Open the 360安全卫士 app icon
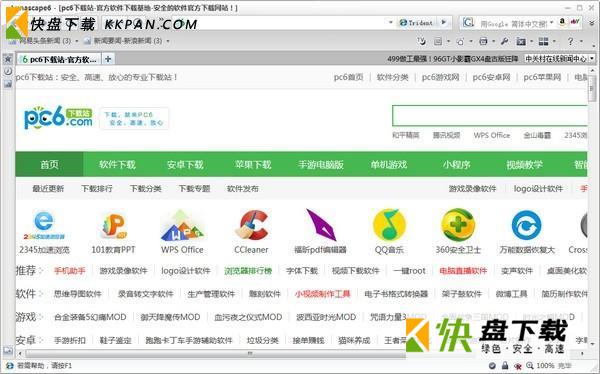The height and width of the screenshot is (374, 600). (458, 225)
